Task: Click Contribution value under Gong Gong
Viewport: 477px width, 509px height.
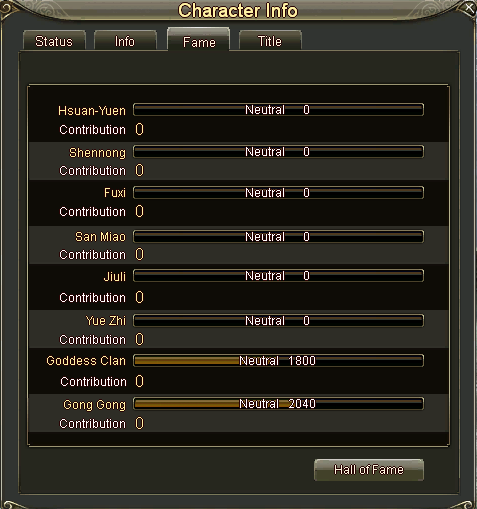Action: coord(139,423)
